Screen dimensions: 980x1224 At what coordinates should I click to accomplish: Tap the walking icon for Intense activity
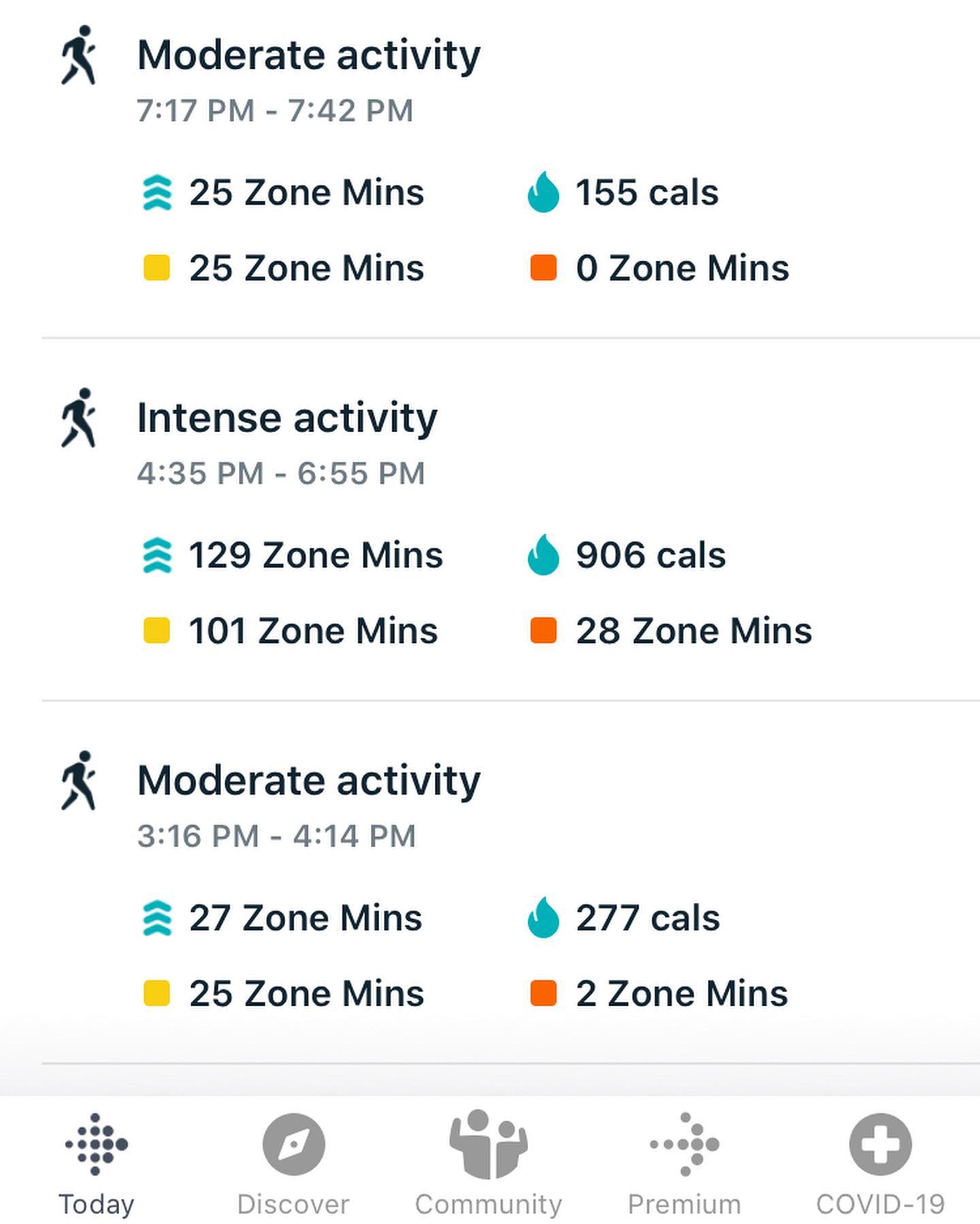pyautogui.click(x=79, y=418)
